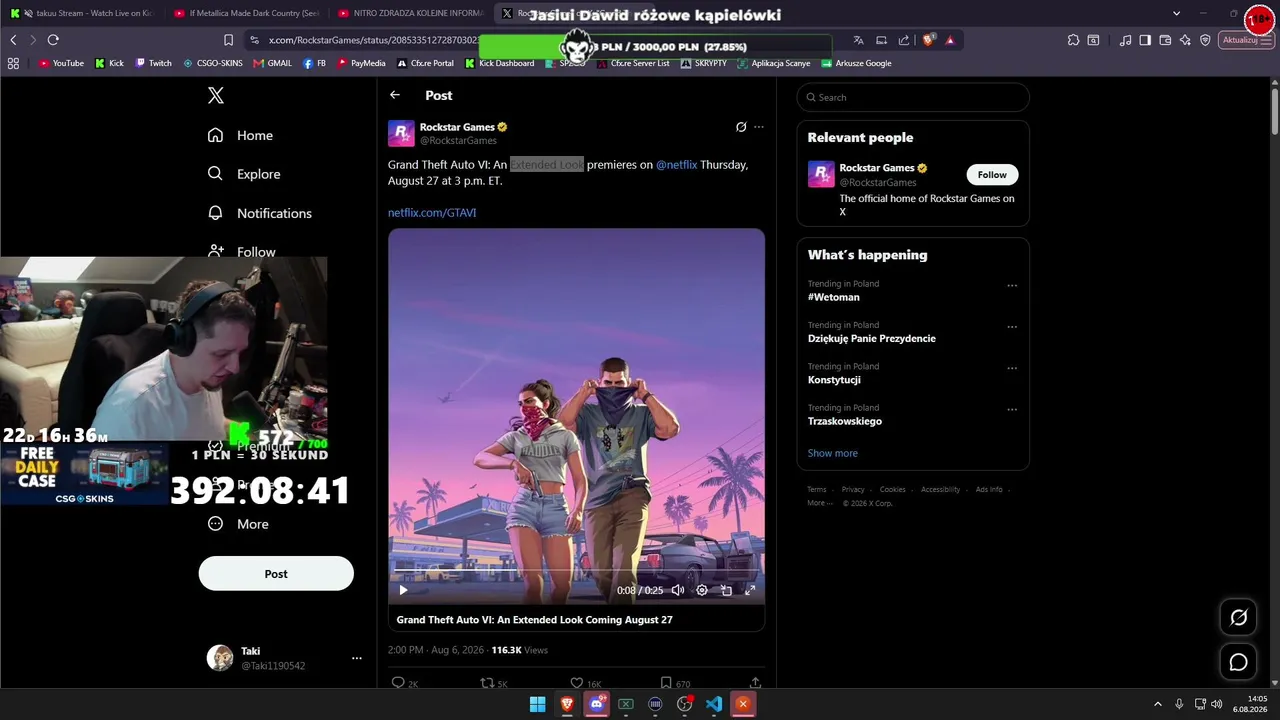Click Show more under What's happening
The height and width of the screenshot is (720, 1280).
(832, 453)
